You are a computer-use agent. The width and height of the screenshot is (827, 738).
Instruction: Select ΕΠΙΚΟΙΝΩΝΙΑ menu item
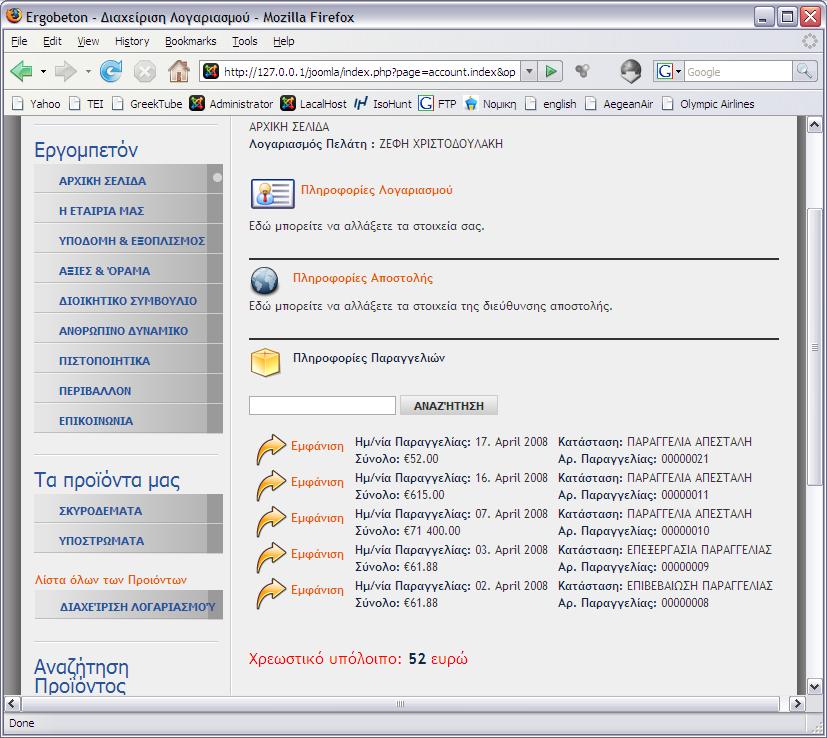pyautogui.click(x=128, y=421)
